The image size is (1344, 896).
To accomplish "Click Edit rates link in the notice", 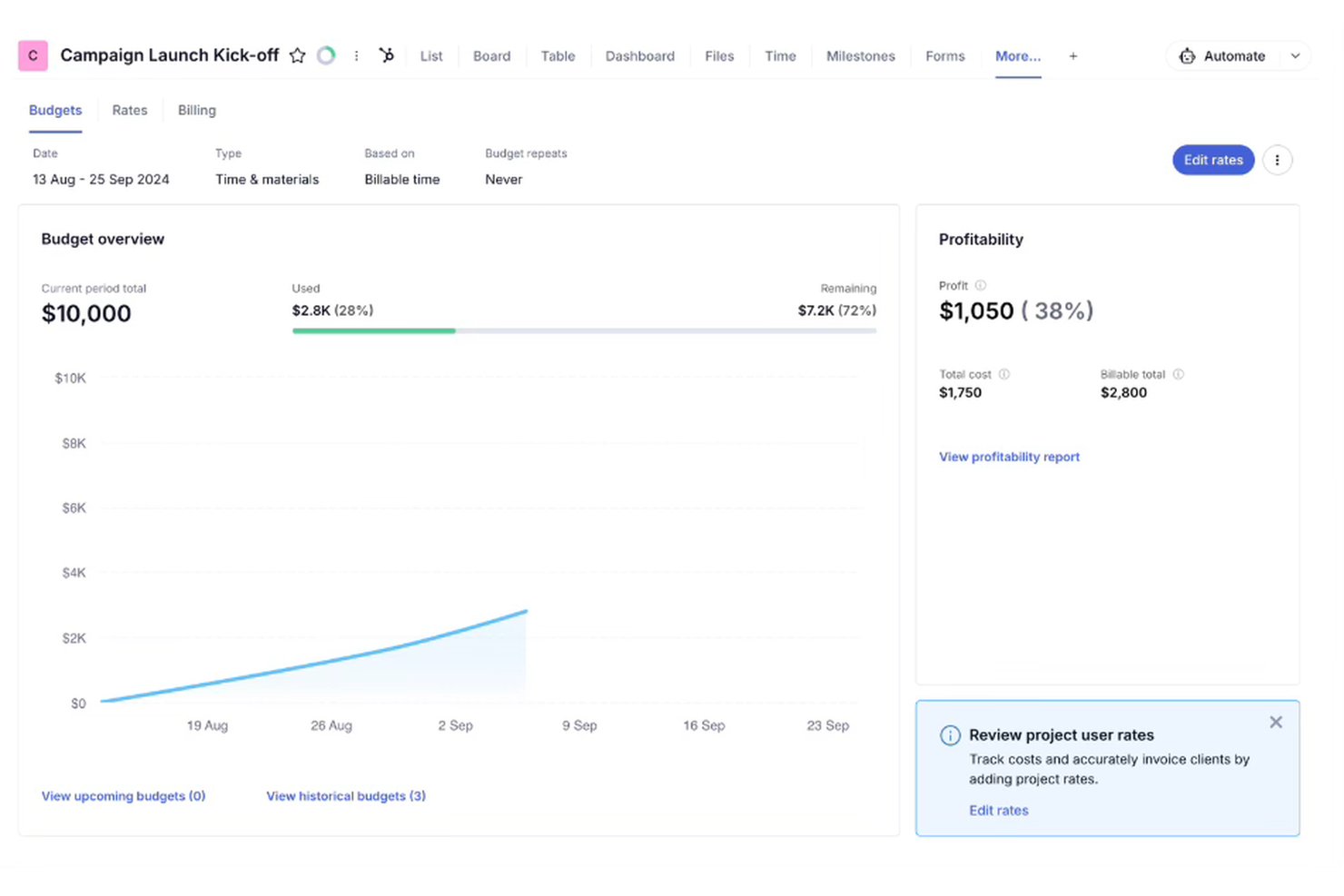I will 999,811.
